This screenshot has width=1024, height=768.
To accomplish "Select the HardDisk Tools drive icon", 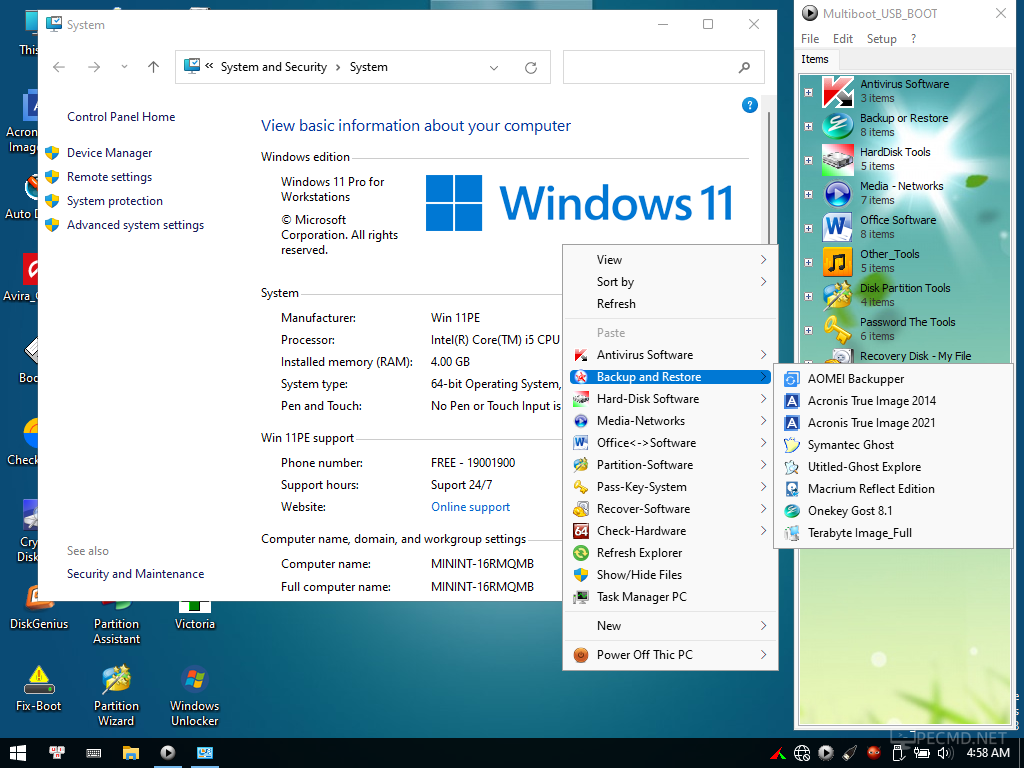I will [x=837, y=159].
